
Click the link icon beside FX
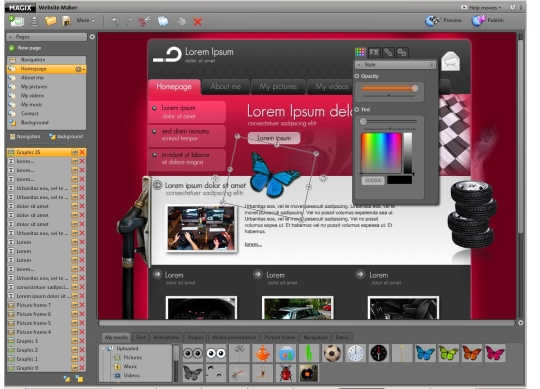[x=388, y=52]
